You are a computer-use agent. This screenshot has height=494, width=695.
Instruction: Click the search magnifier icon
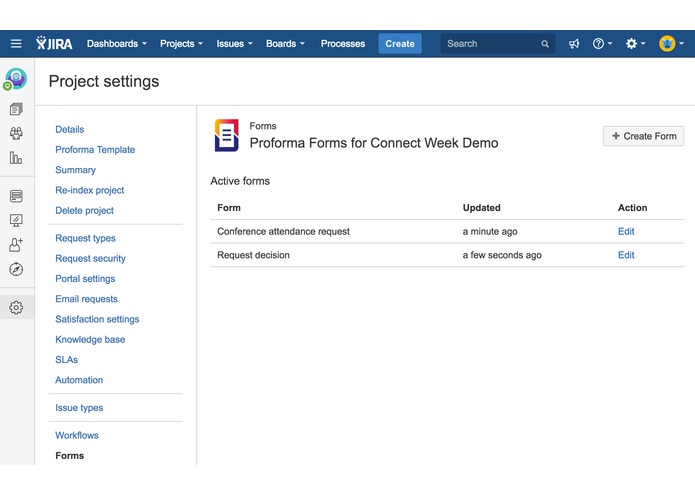545,44
